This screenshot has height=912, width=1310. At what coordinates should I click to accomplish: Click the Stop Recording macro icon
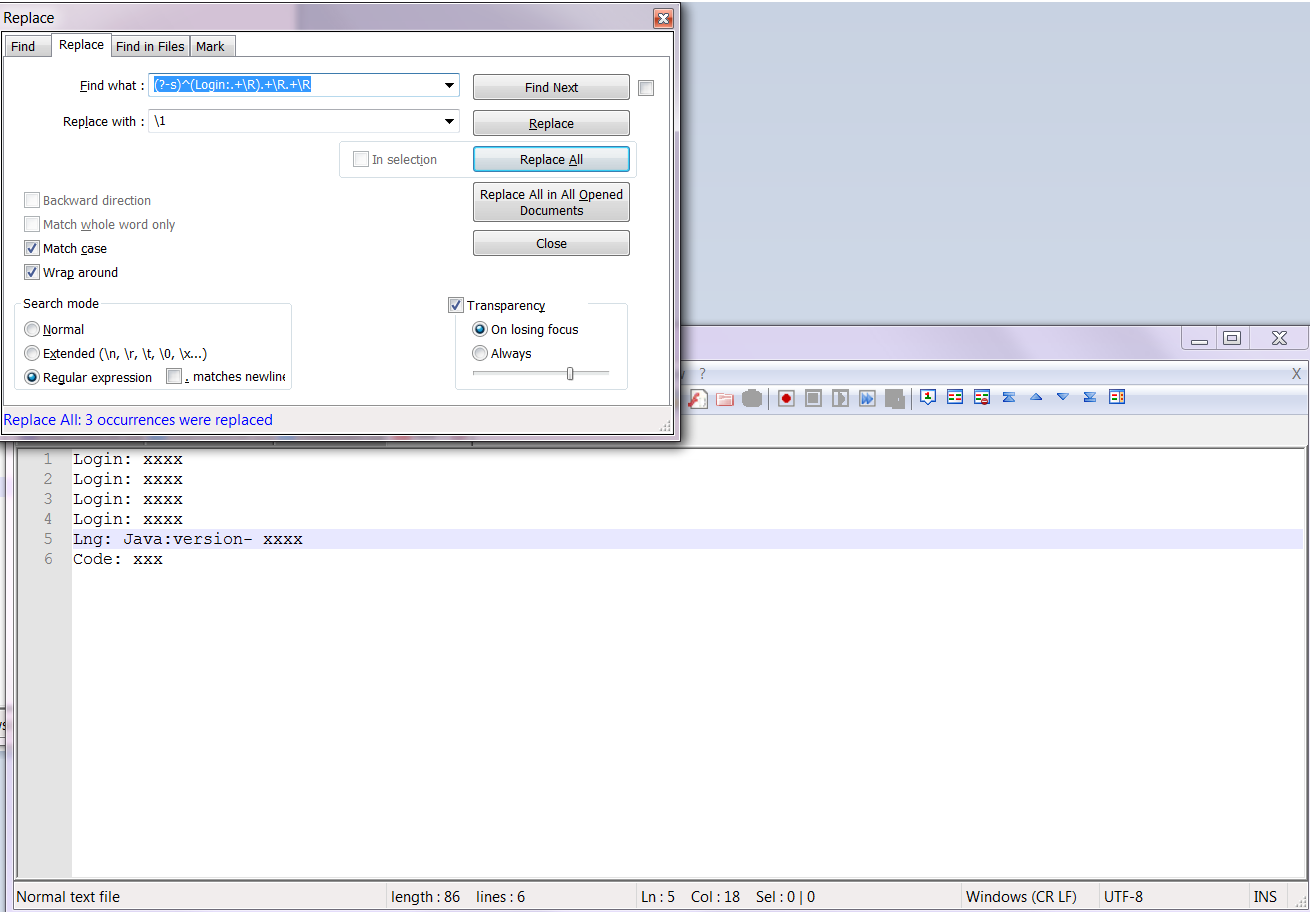point(813,398)
